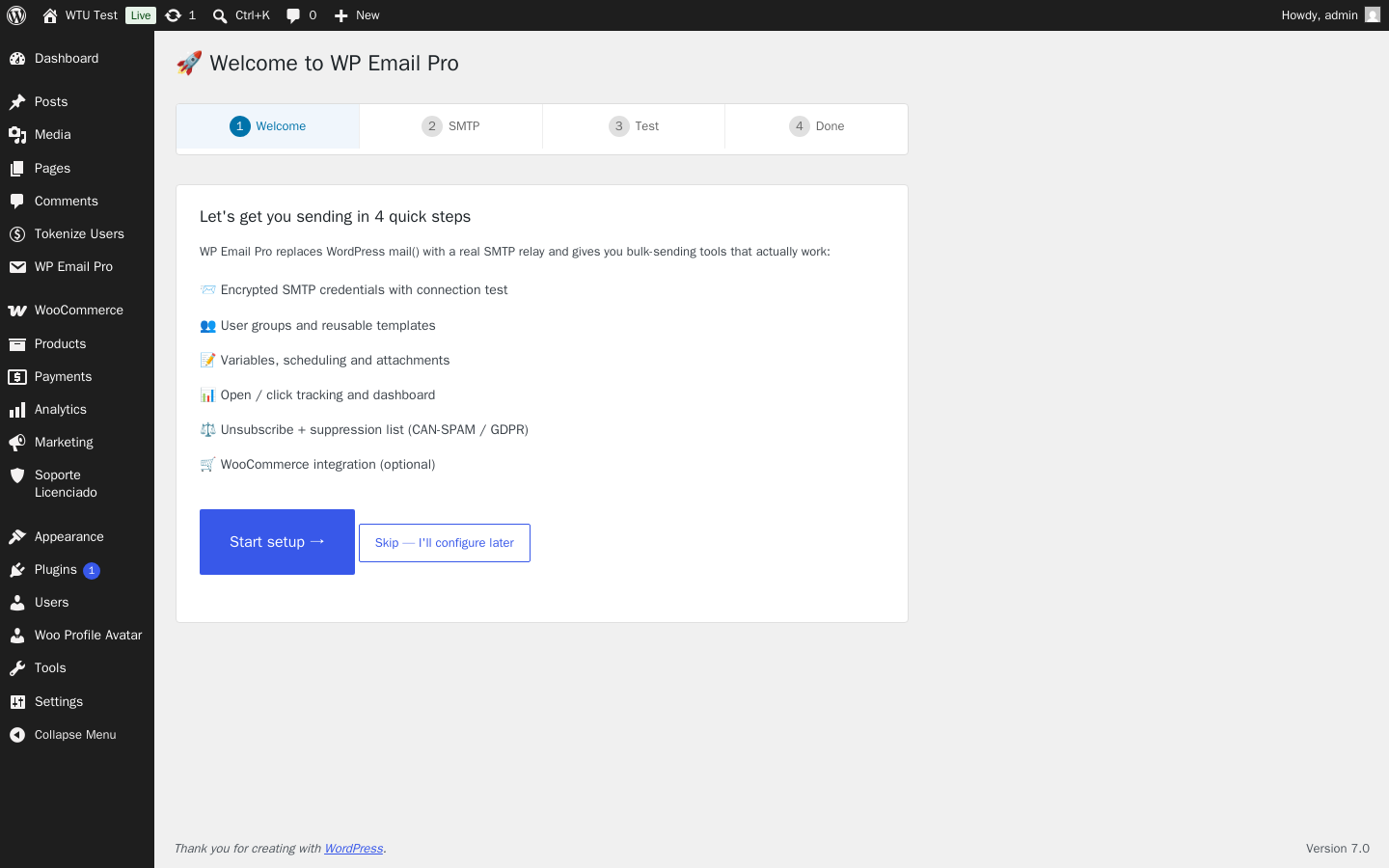Open the Tools menu item
The width and height of the screenshot is (1389, 868).
77,668
